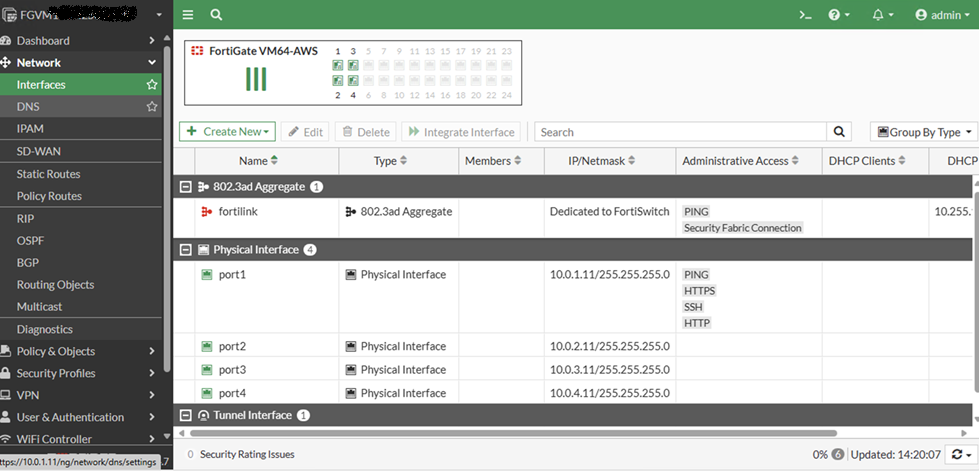Select the port2 interface icon
979x471 pixels.
pyautogui.click(x=207, y=346)
